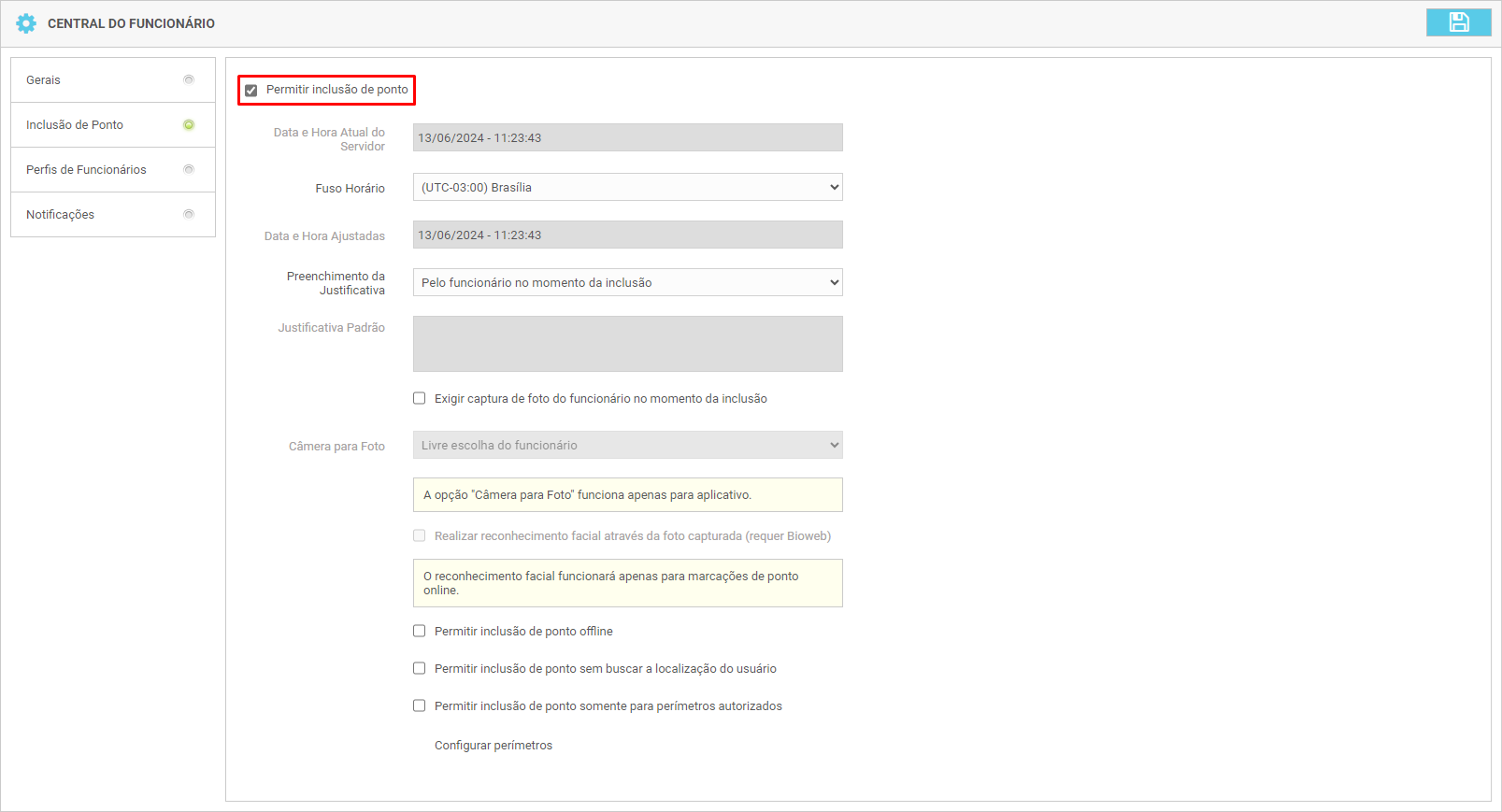Click the Notificações status indicator icon
The width and height of the screenshot is (1502, 812).
pyautogui.click(x=189, y=214)
